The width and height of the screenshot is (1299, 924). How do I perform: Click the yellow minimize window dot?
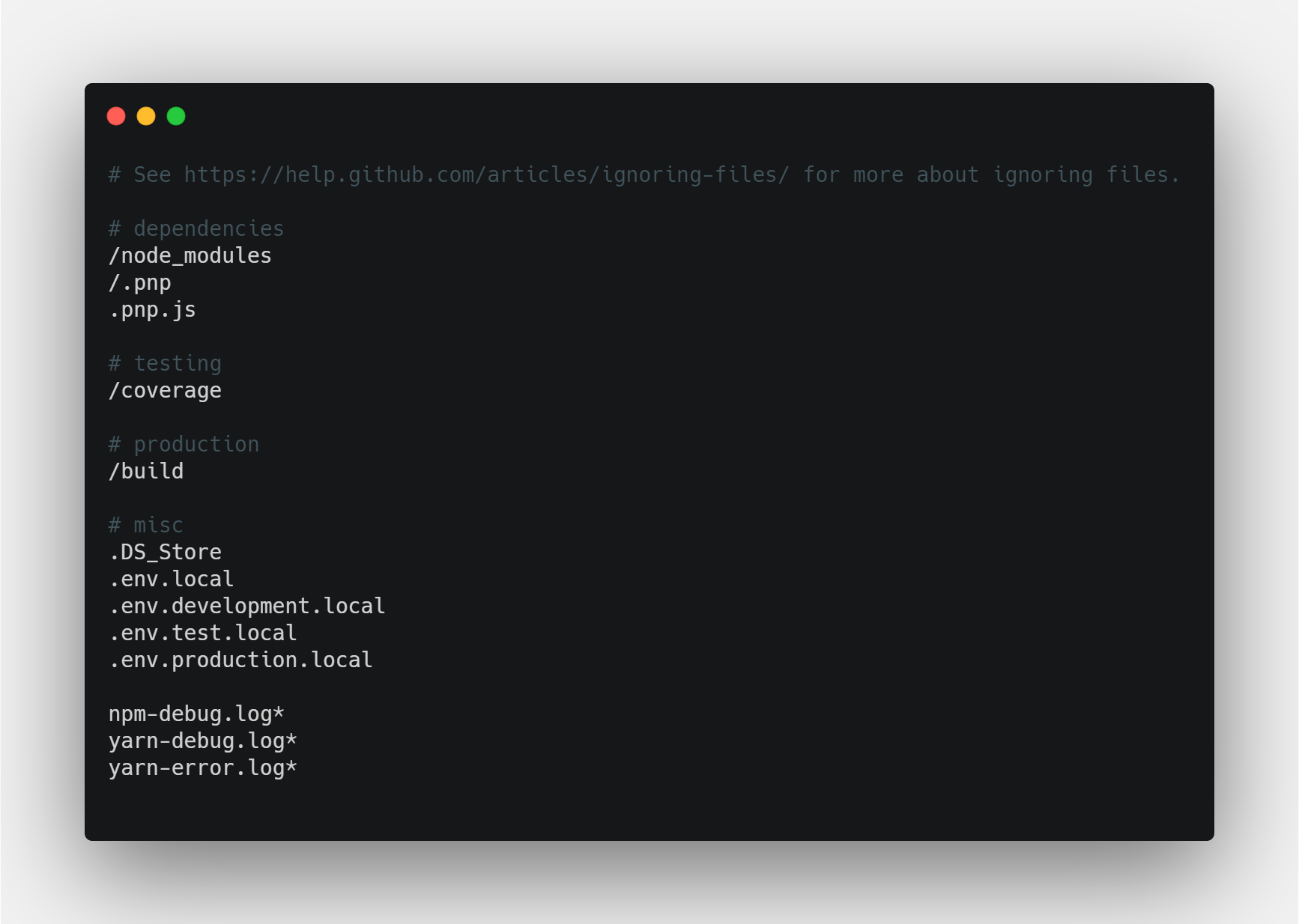(146, 116)
